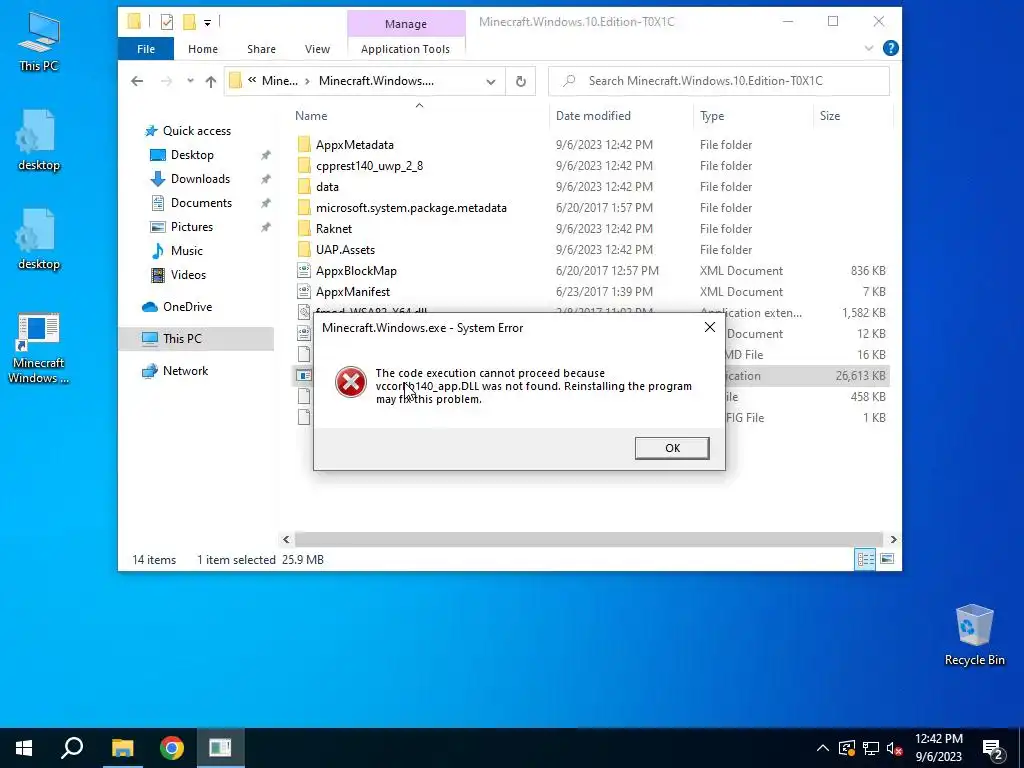This screenshot has height=768, width=1024.
Task: Open the Share ribbon tab
Action: [261, 49]
